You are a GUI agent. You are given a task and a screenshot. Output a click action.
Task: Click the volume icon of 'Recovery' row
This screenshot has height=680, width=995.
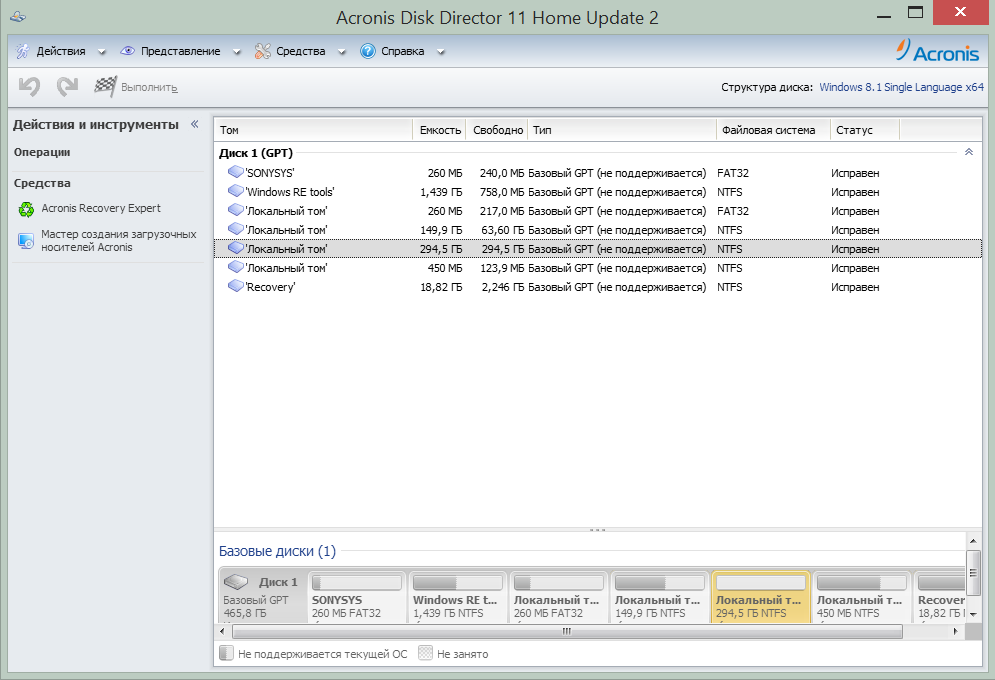pos(236,286)
